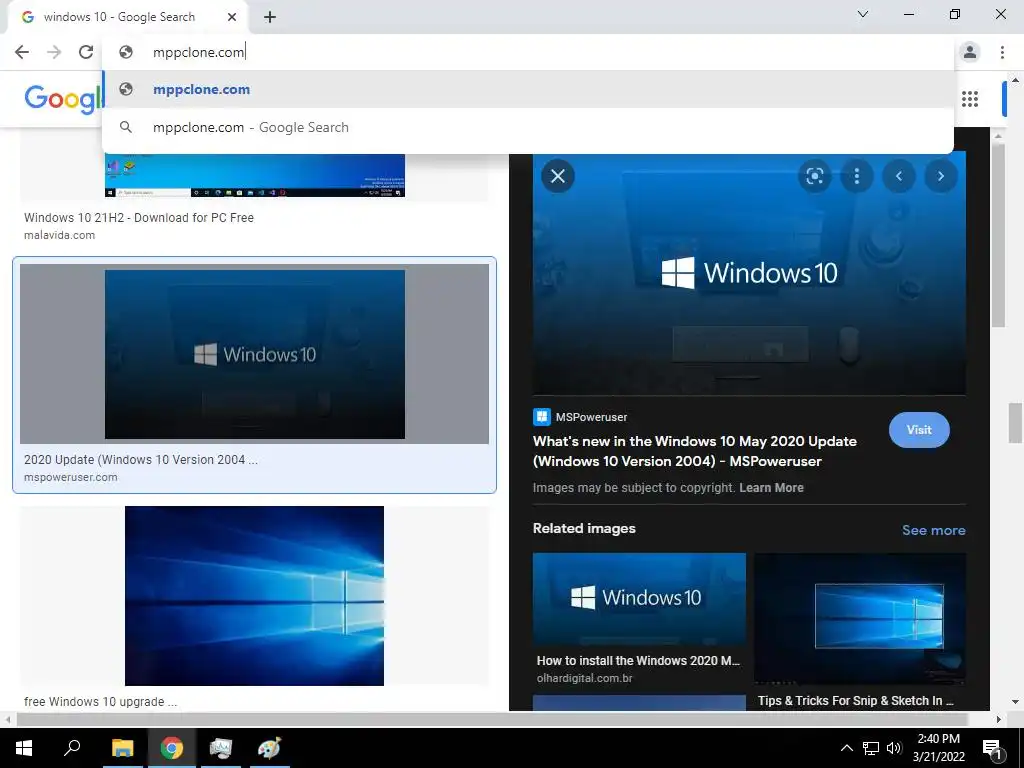Open the Paint app on taskbar

click(x=269, y=748)
